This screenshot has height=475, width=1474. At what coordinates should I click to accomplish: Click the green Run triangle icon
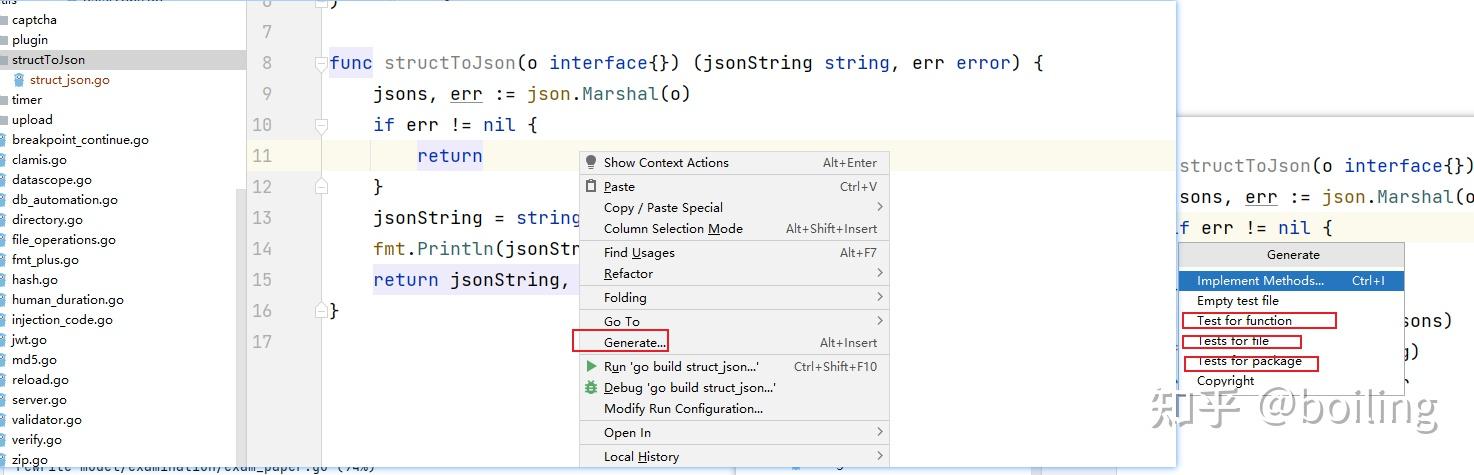pos(591,366)
